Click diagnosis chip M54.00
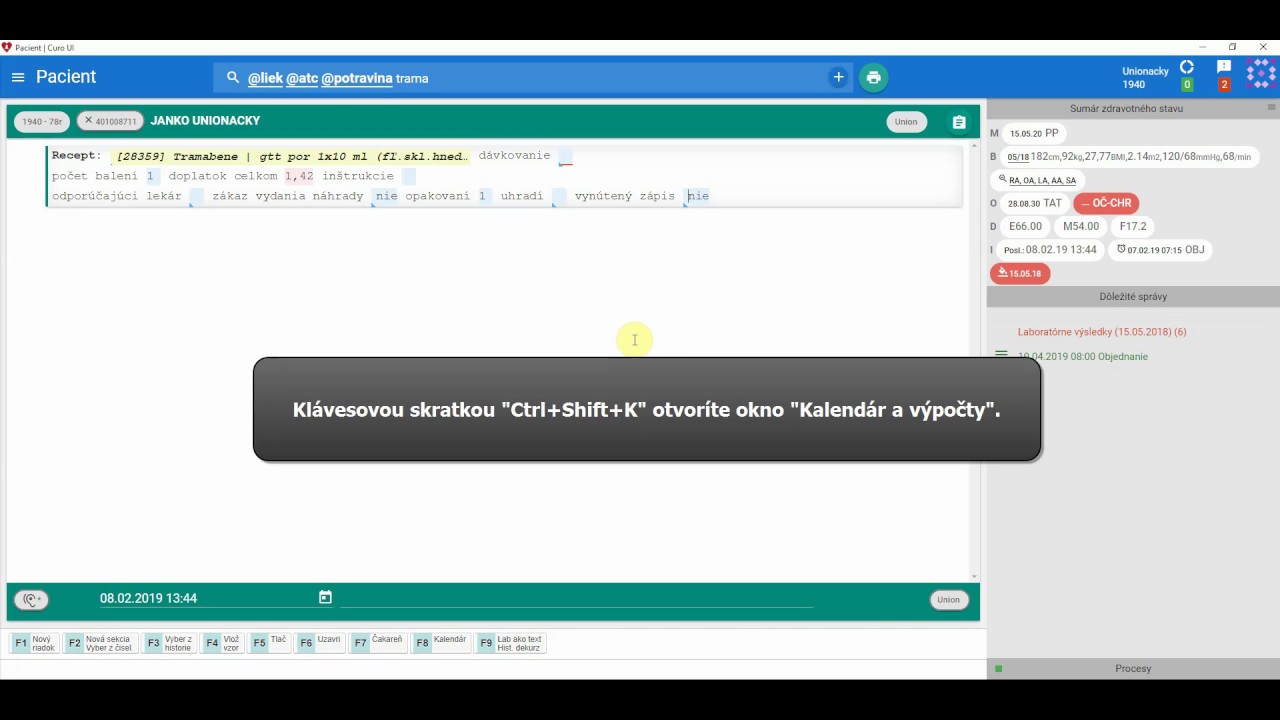 (x=1081, y=226)
